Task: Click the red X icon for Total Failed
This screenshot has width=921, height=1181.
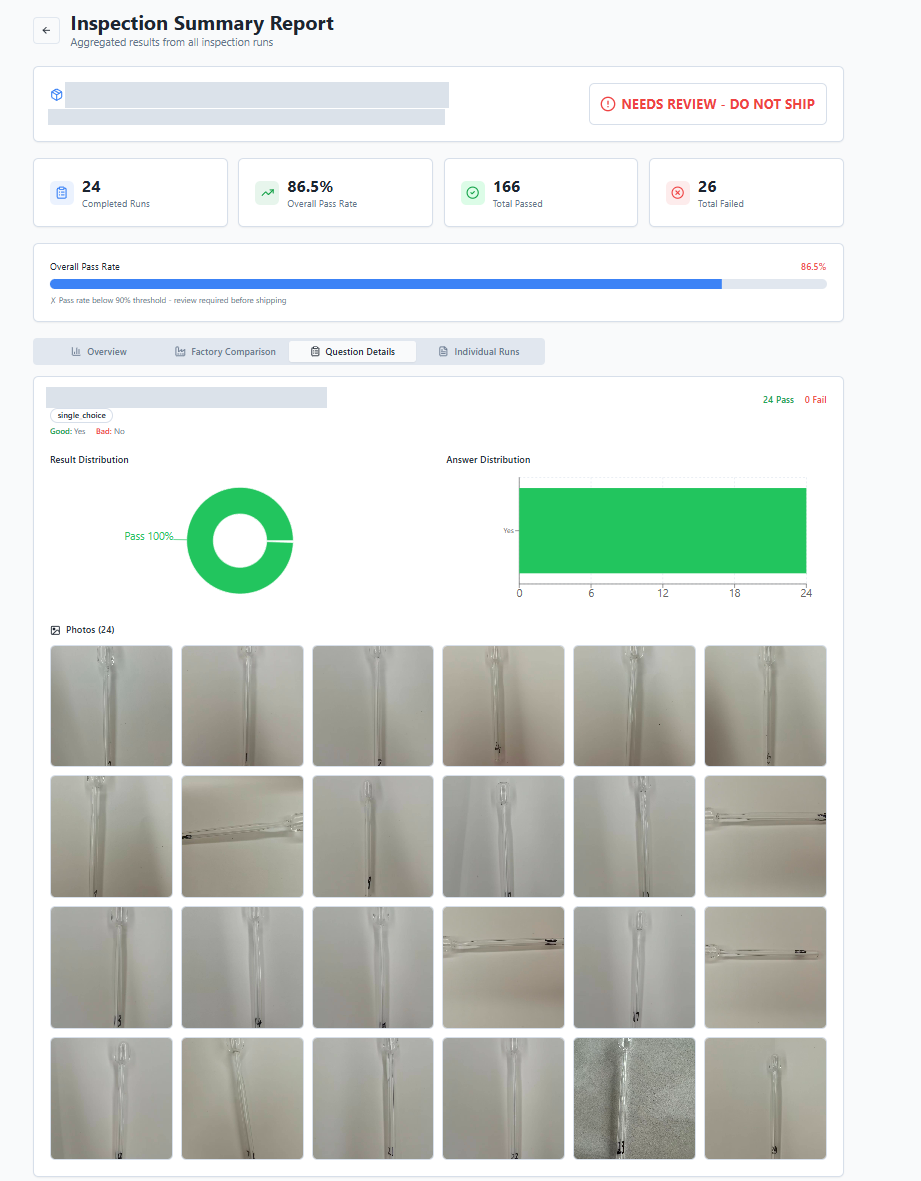Action: click(678, 193)
